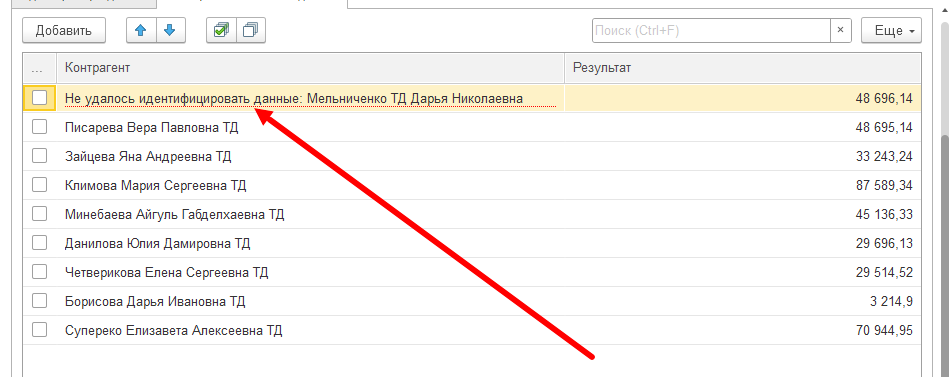Sort by the Контрагент column header
The image size is (951, 377).
click(x=311, y=68)
